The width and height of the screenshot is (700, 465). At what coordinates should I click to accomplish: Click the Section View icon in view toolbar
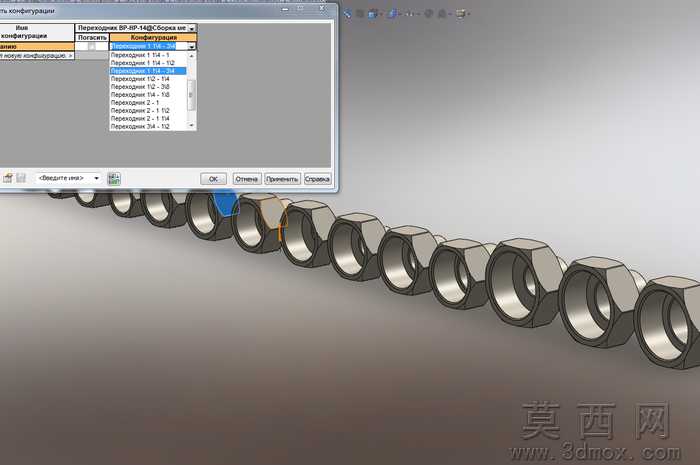[359, 14]
